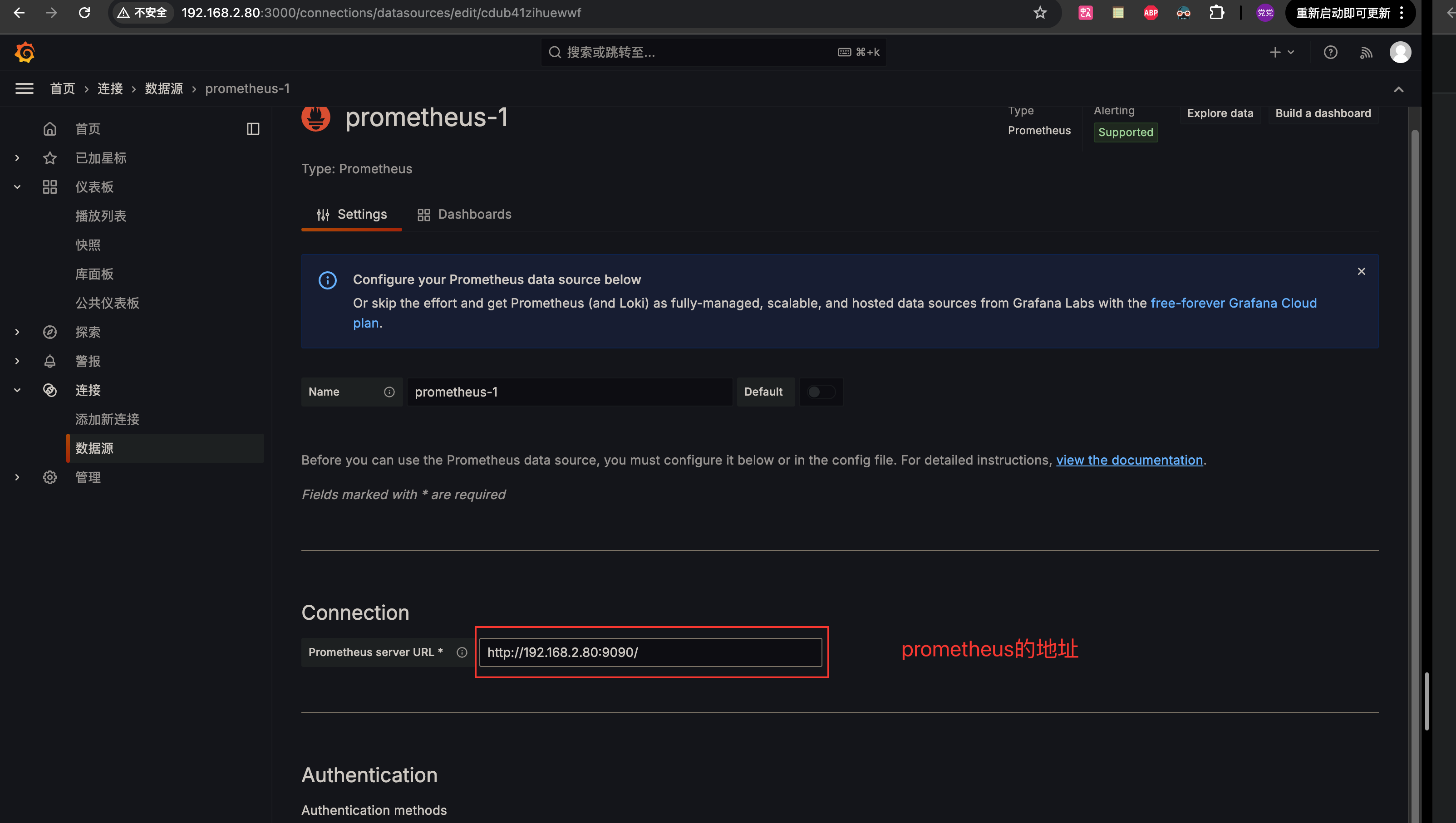The height and width of the screenshot is (823, 1456).
Task: Collapse the top bar with the chevron-up
Action: point(1398,89)
